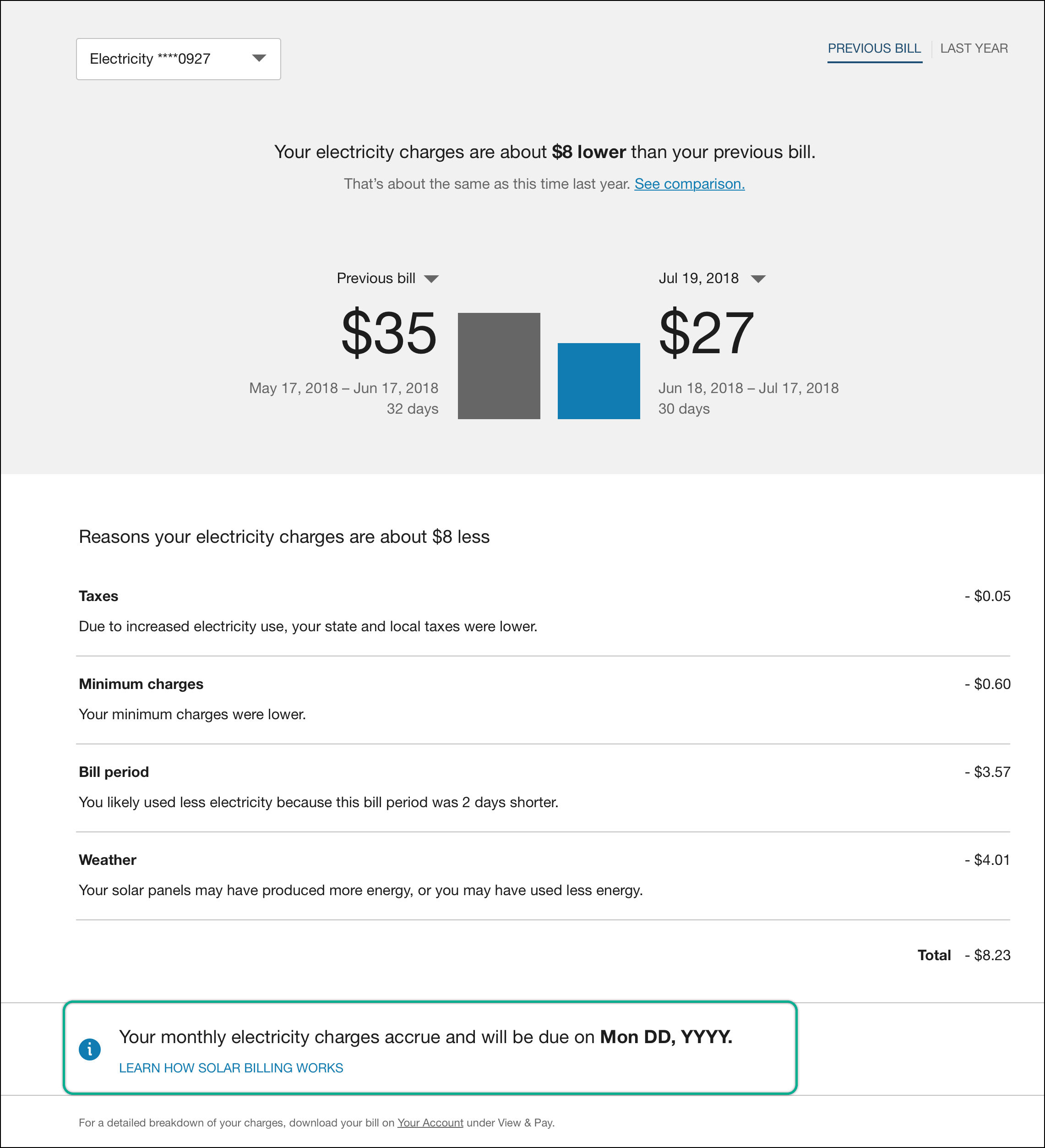Open the See comparison link
The height and width of the screenshot is (1148, 1045).
(689, 183)
